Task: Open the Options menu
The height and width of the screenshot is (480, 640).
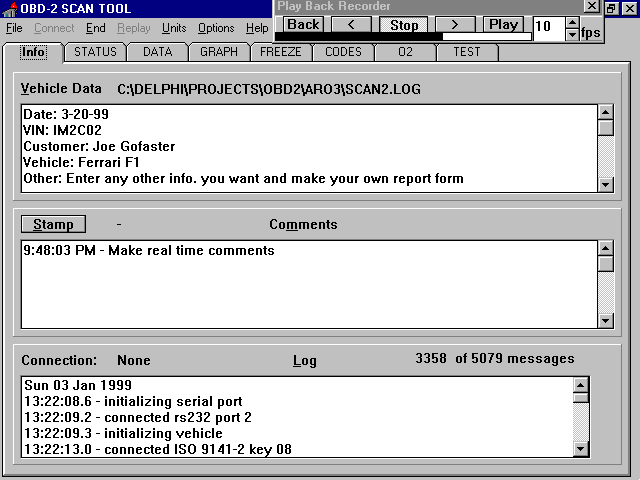Action: (215, 28)
